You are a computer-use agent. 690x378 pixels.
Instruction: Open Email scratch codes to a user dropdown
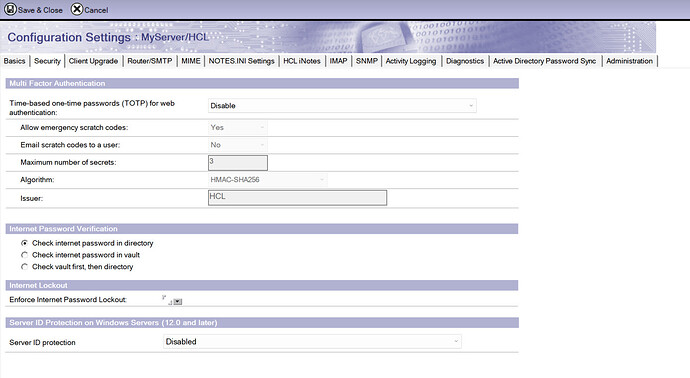pos(237,145)
